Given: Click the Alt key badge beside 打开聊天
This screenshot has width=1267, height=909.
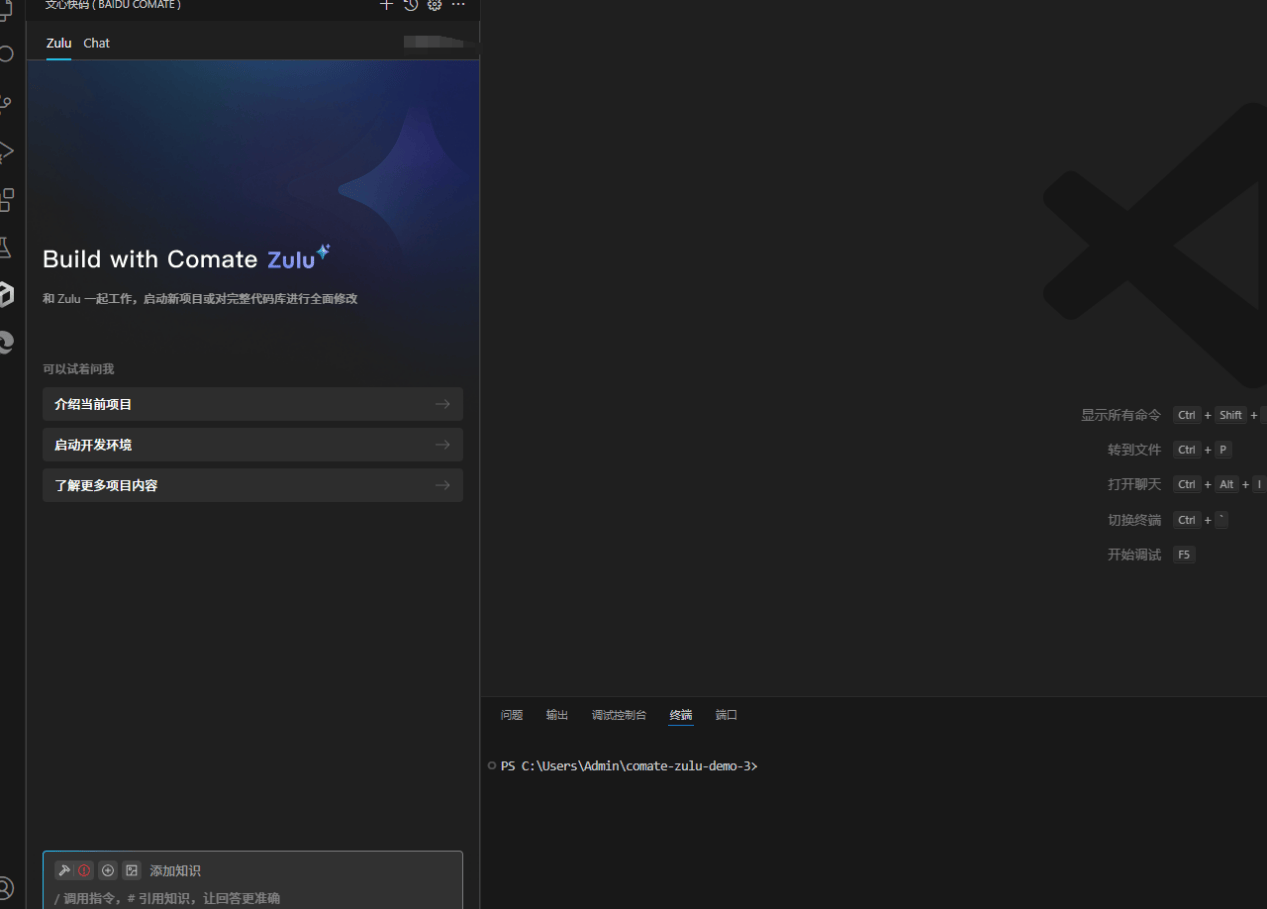Looking at the screenshot, I should [1227, 484].
